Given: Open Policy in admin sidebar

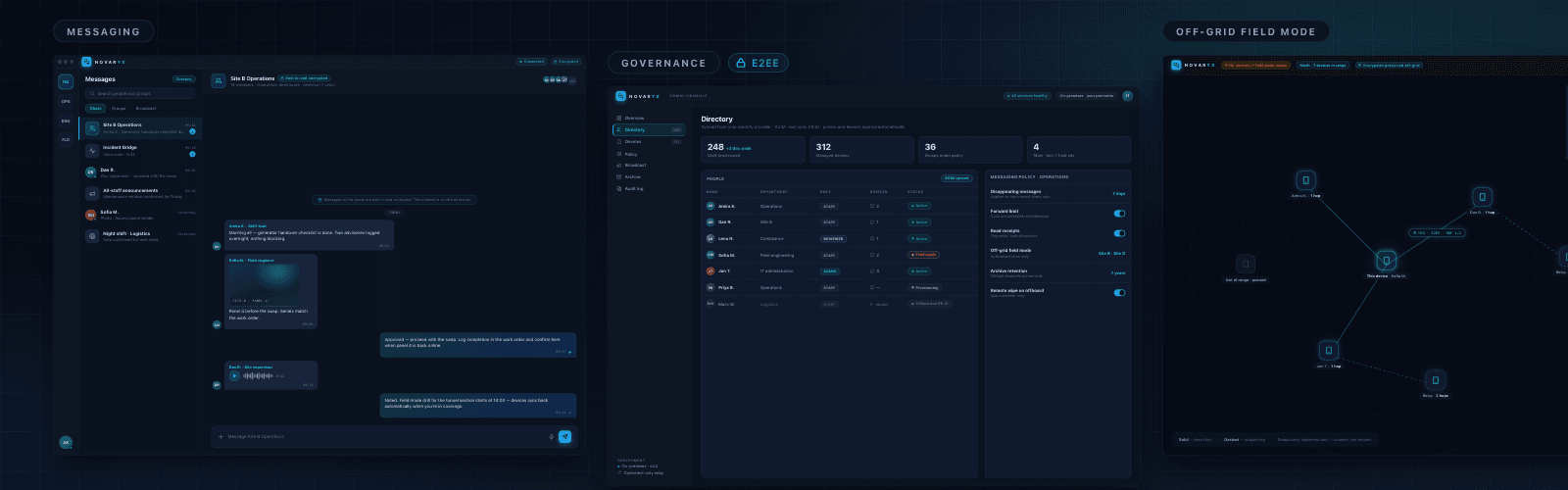Looking at the screenshot, I should click(649, 154).
